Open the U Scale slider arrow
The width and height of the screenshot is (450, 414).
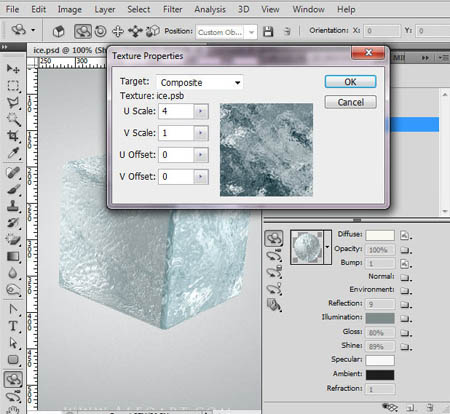click(x=201, y=111)
